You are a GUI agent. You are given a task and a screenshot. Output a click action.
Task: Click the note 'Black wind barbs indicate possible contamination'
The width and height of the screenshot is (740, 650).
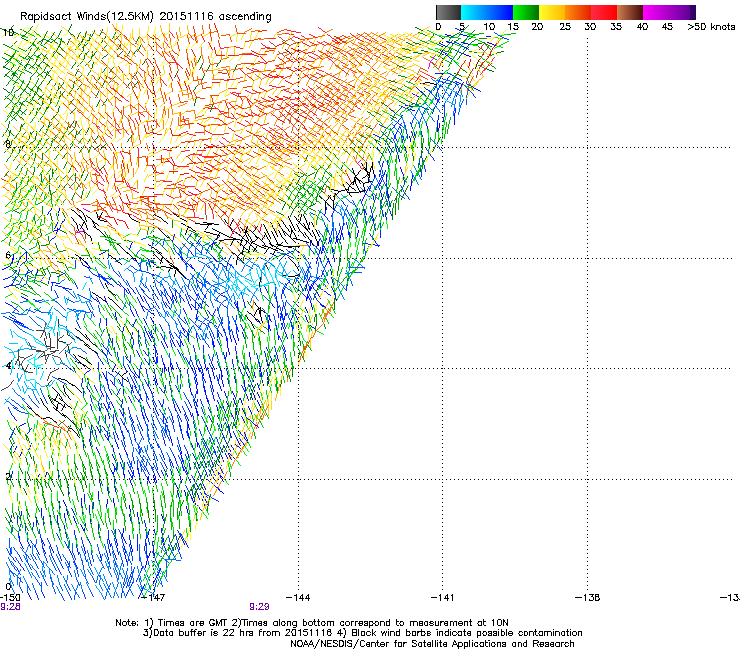point(467,633)
